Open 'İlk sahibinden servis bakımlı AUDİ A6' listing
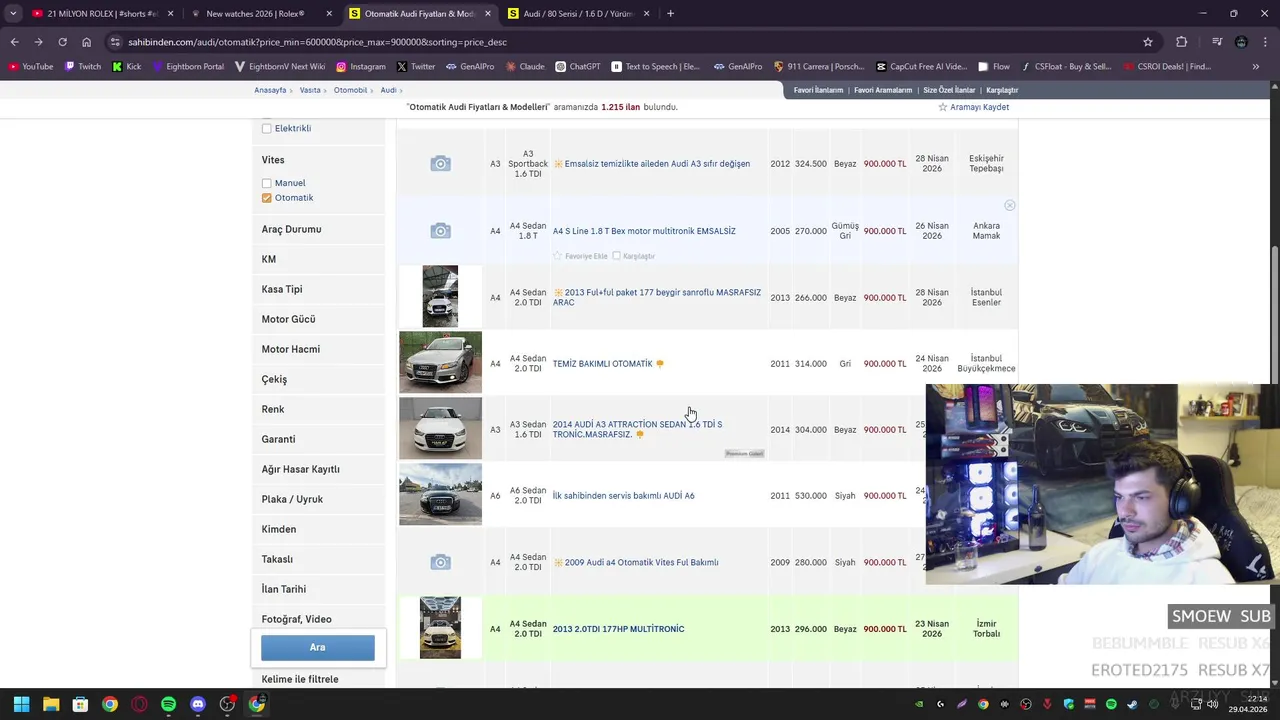The width and height of the screenshot is (1280, 720). coord(623,496)
